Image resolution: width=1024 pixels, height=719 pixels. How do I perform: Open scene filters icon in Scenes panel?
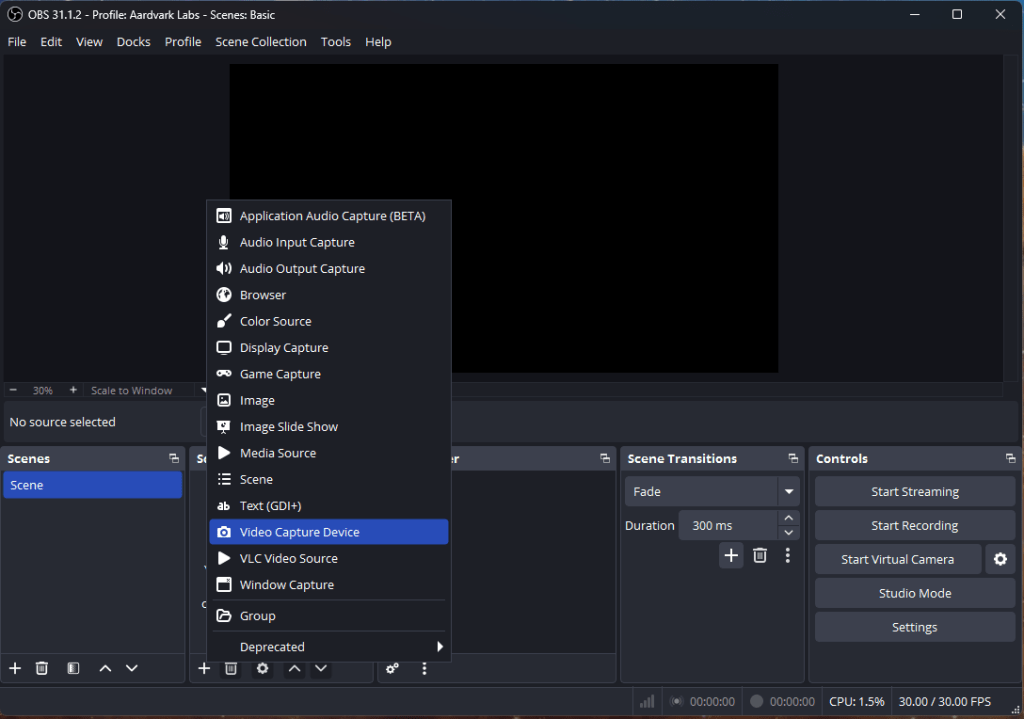tap(73, 668)
